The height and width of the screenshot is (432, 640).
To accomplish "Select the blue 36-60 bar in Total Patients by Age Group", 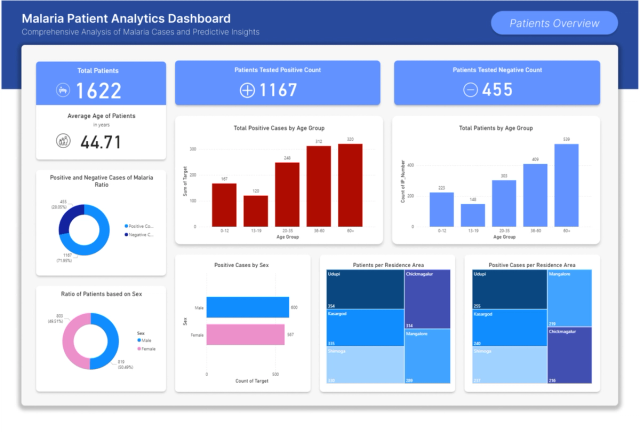I will [x=535, y=195].
